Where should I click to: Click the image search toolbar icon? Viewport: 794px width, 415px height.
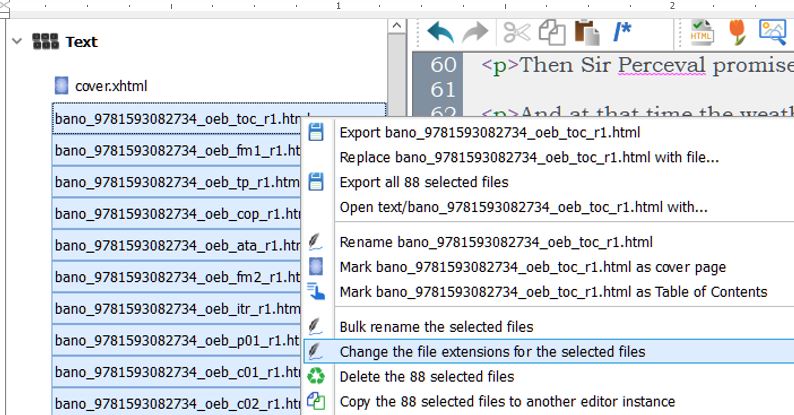pos(773,33)
